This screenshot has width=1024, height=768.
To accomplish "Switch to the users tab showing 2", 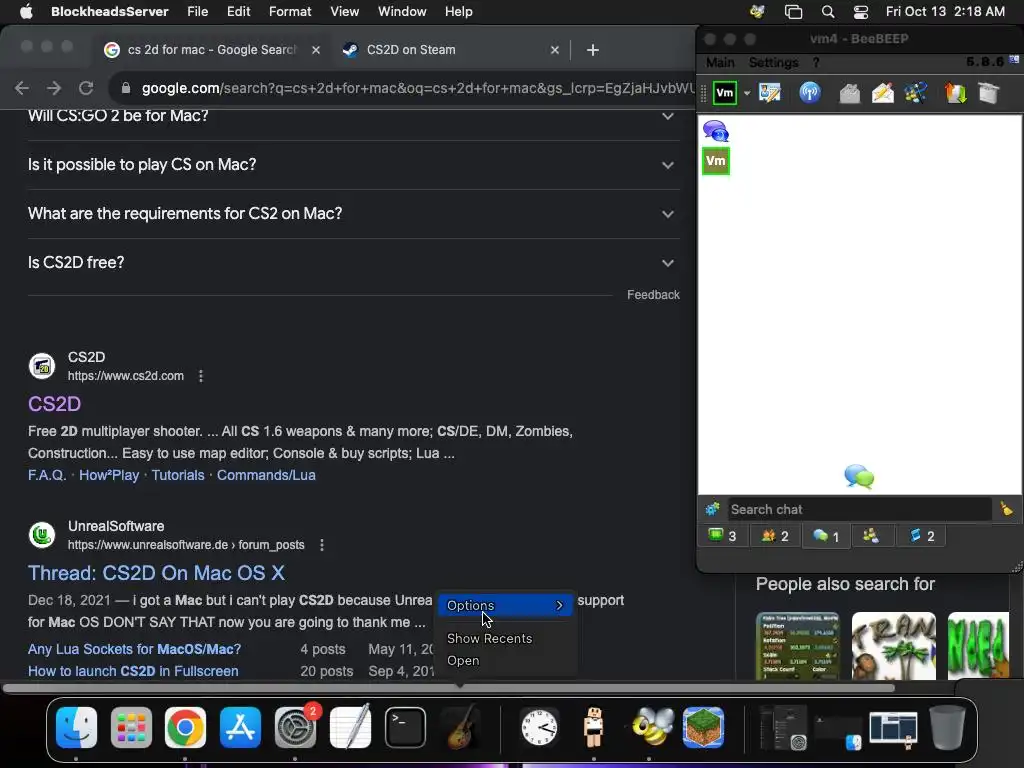I will (x=775, y=536).
